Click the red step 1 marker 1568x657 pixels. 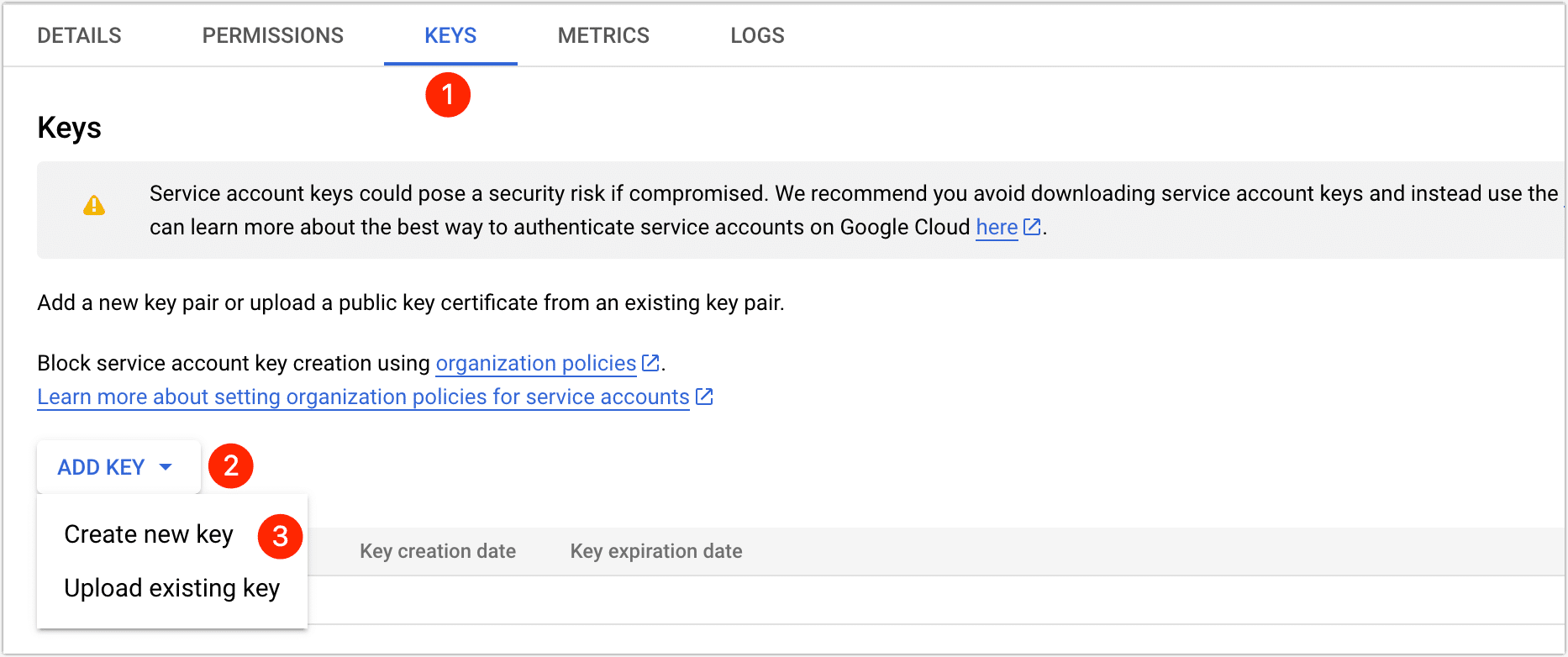(447, 95)
